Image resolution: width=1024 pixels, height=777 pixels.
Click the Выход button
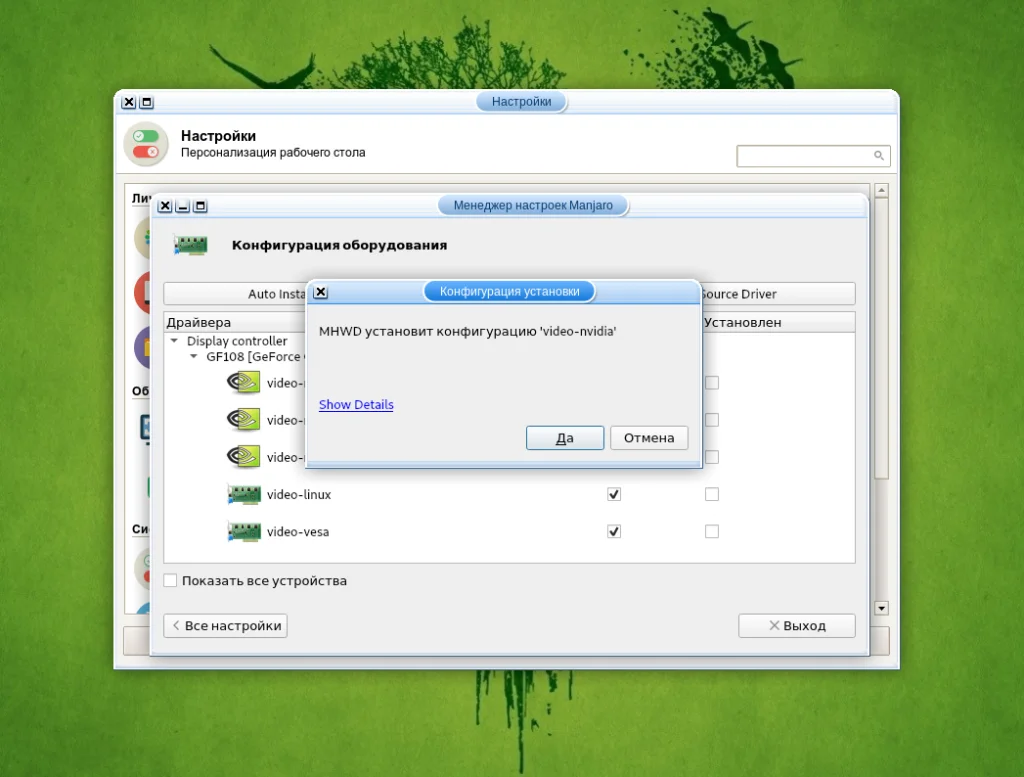pyautogui.click(x=797, y=626)
